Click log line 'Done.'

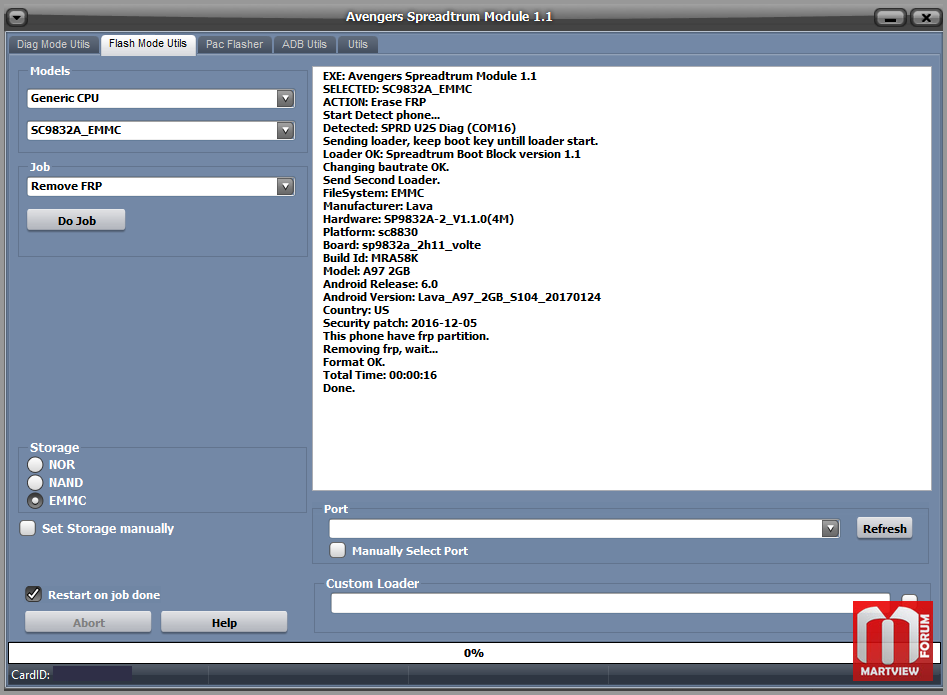pyautogui.click(x=339, y=388)
